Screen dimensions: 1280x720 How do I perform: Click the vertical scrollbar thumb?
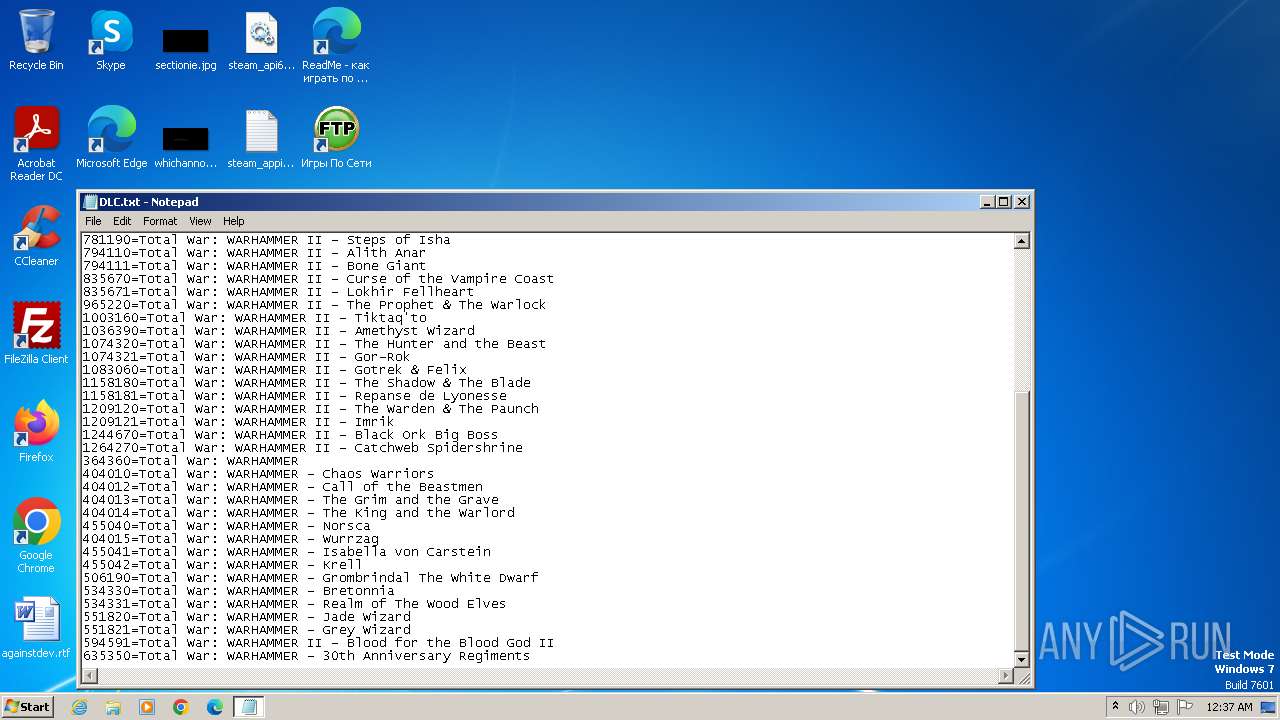point(1022,520)
